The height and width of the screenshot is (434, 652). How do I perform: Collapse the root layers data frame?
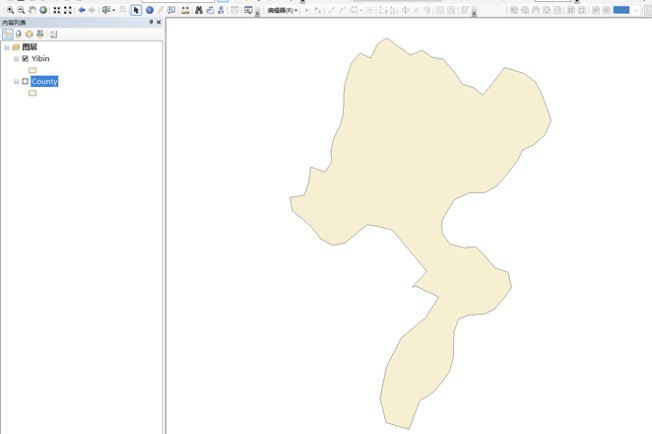7,47
